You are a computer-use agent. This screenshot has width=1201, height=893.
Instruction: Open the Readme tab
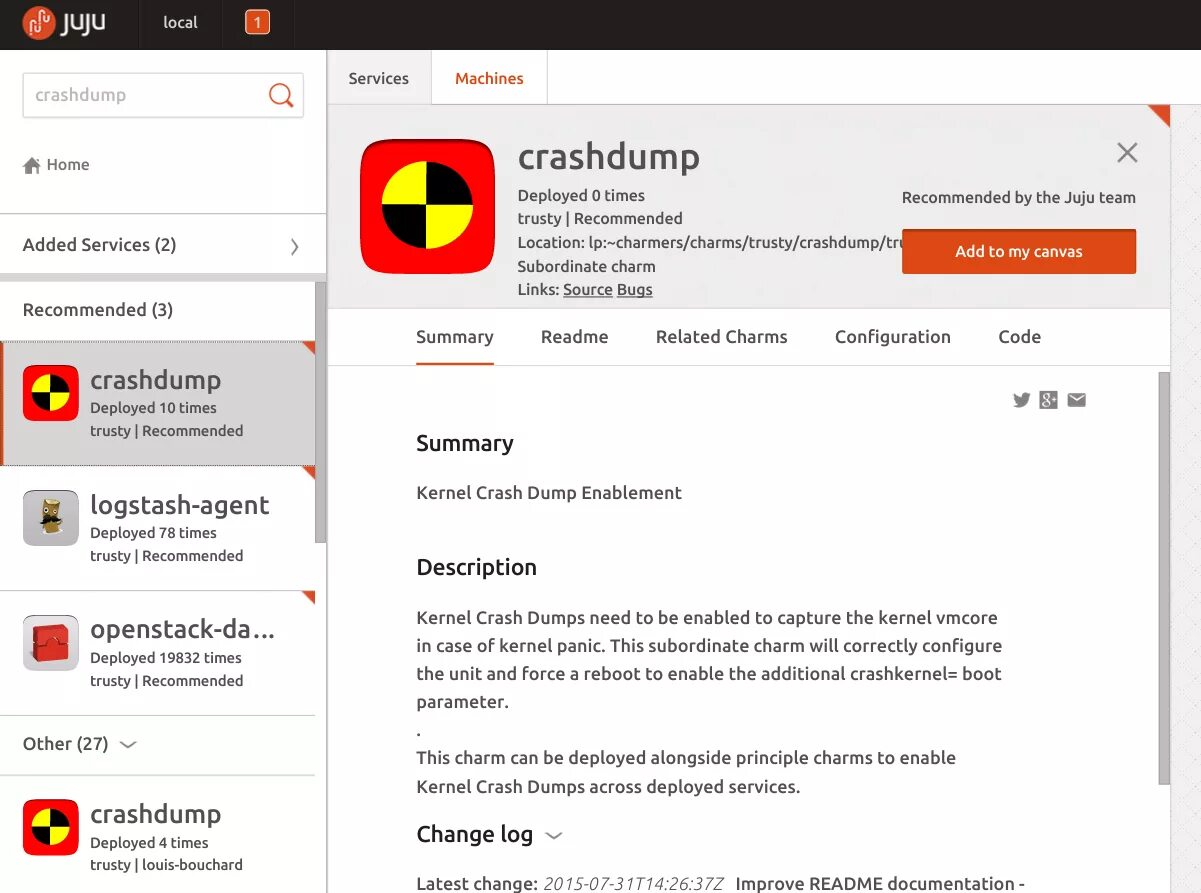(x=574, y=337)
